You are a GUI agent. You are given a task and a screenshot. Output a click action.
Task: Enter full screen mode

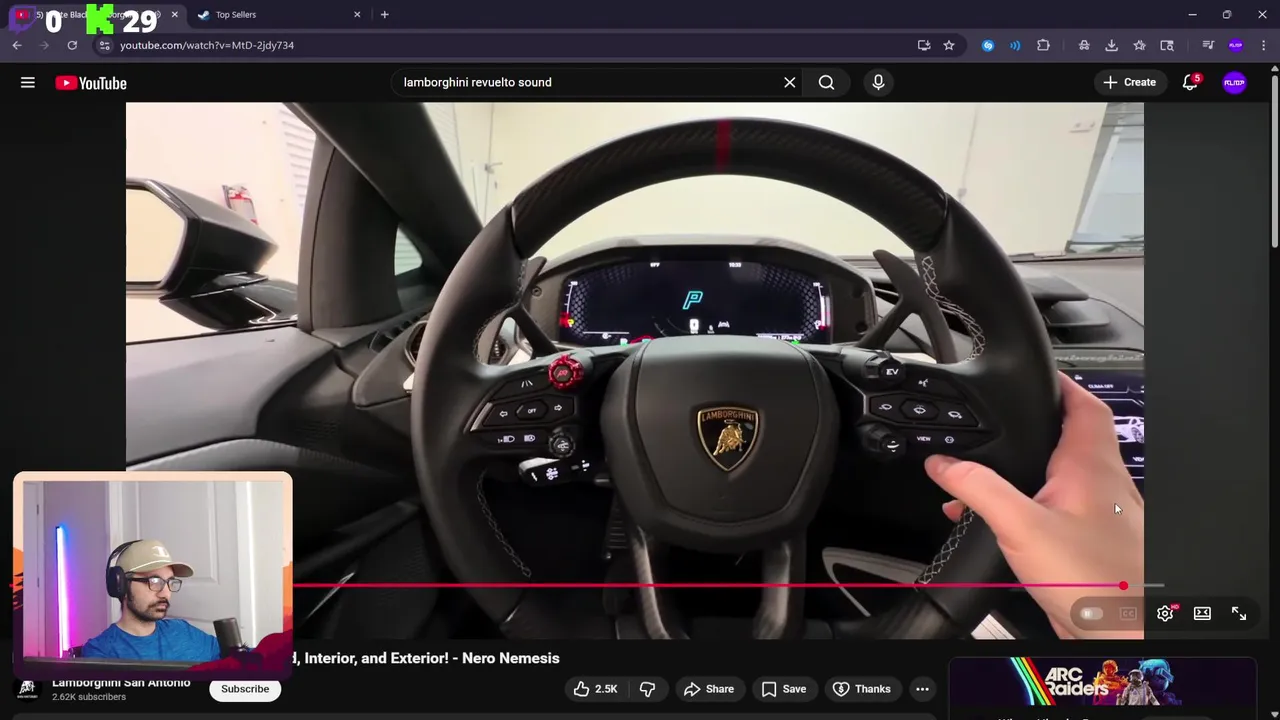coord(1239,613)
